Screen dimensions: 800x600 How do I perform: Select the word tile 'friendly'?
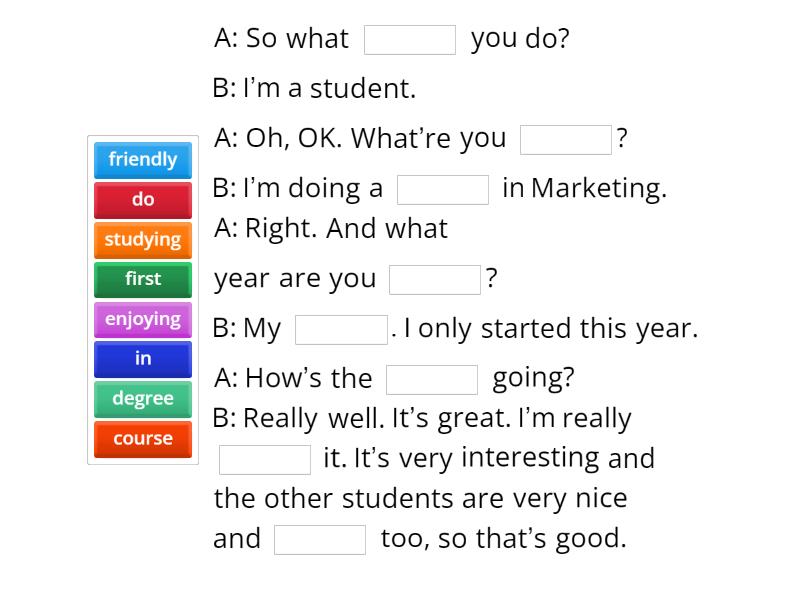pyautogui.click(x=142, y=160)
